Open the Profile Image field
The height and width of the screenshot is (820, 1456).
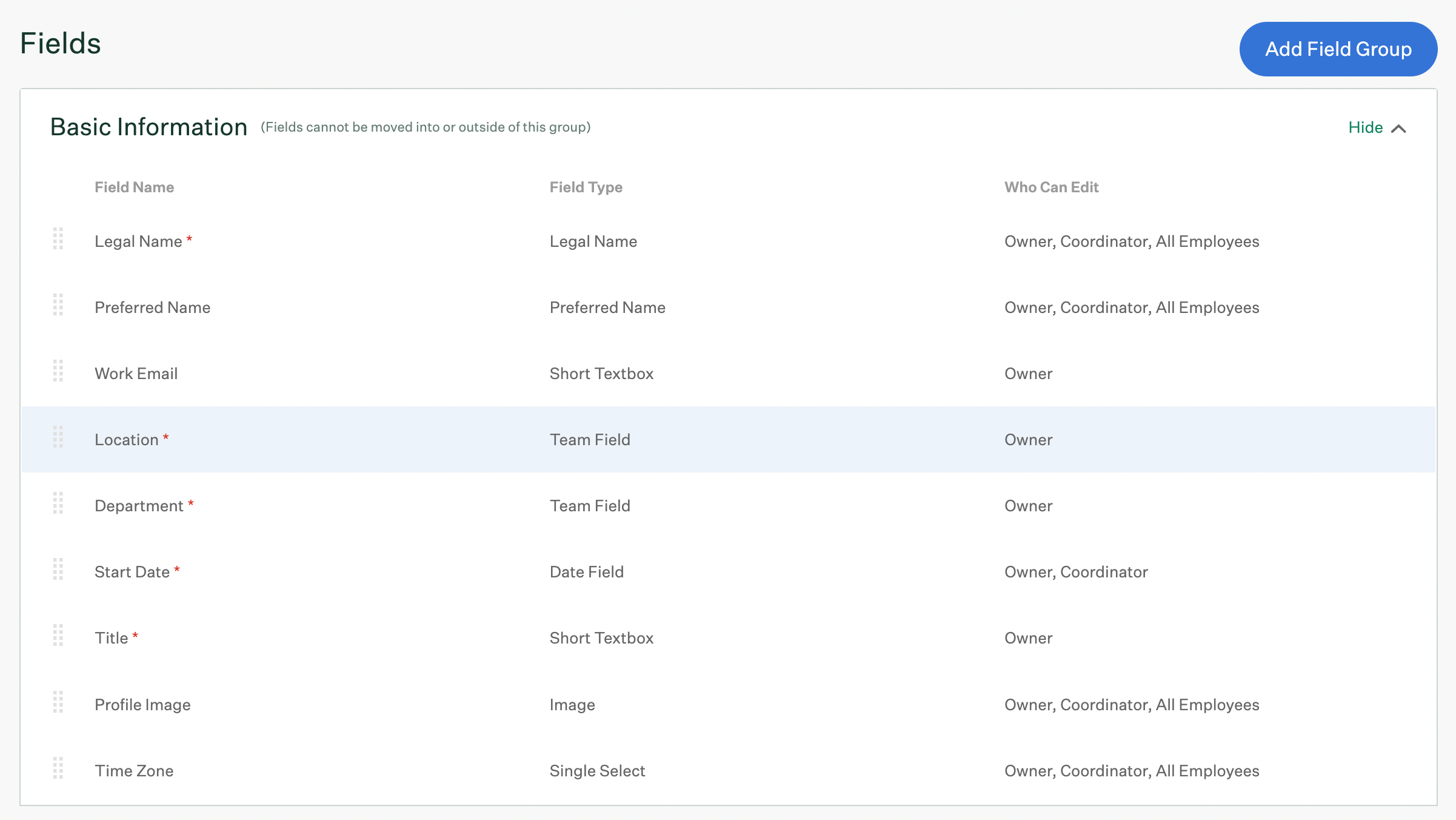(142, 705)
